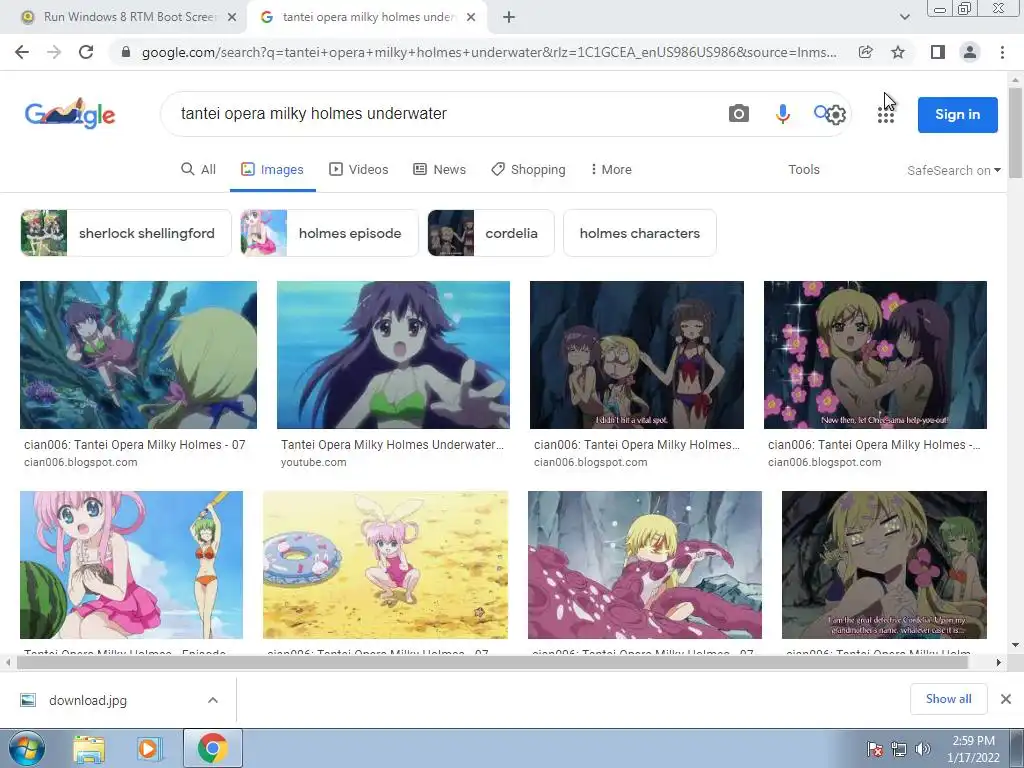The width and height of the screenshot is (1024, 768).
Task: Open the Action Center flag tray icon
Action: [x=874, y=749]
